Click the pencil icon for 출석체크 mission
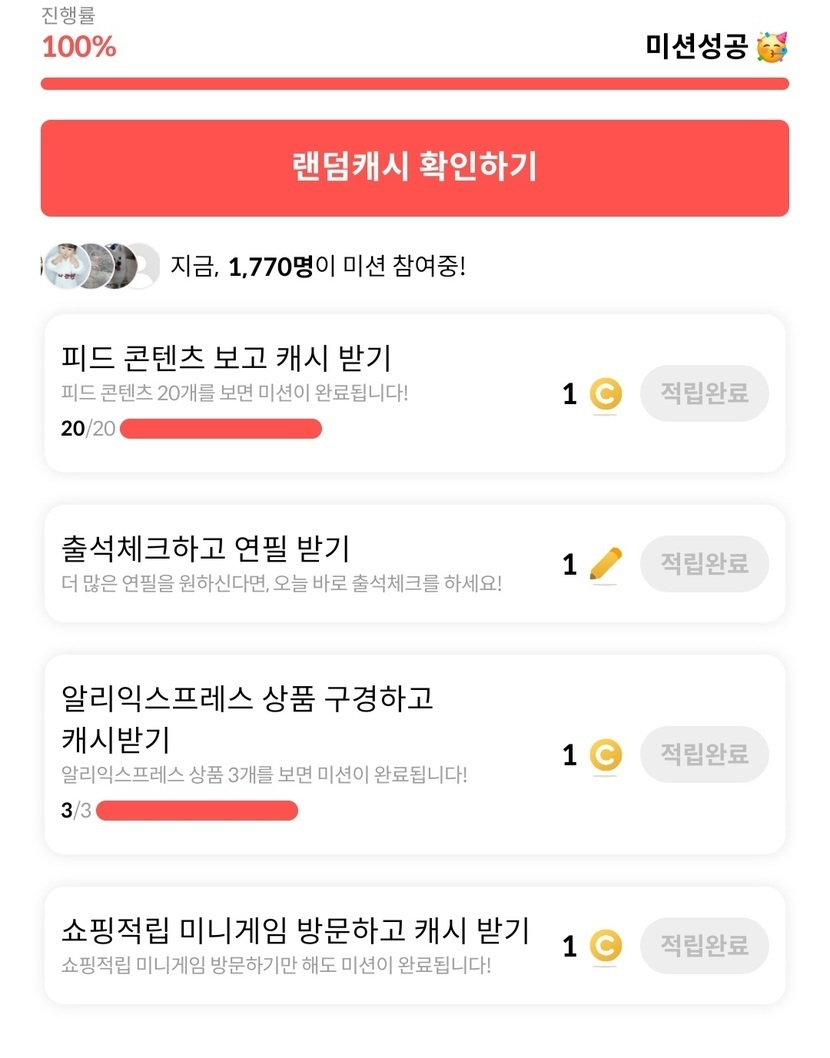830x1058 pixels. 604,565
